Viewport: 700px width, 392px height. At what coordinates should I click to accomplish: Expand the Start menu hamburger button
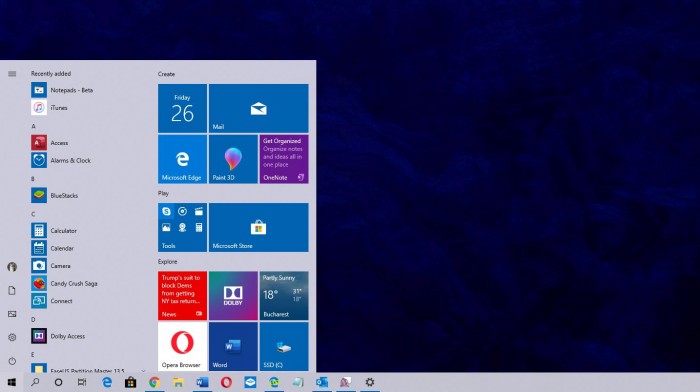click(x=12, y=74)
